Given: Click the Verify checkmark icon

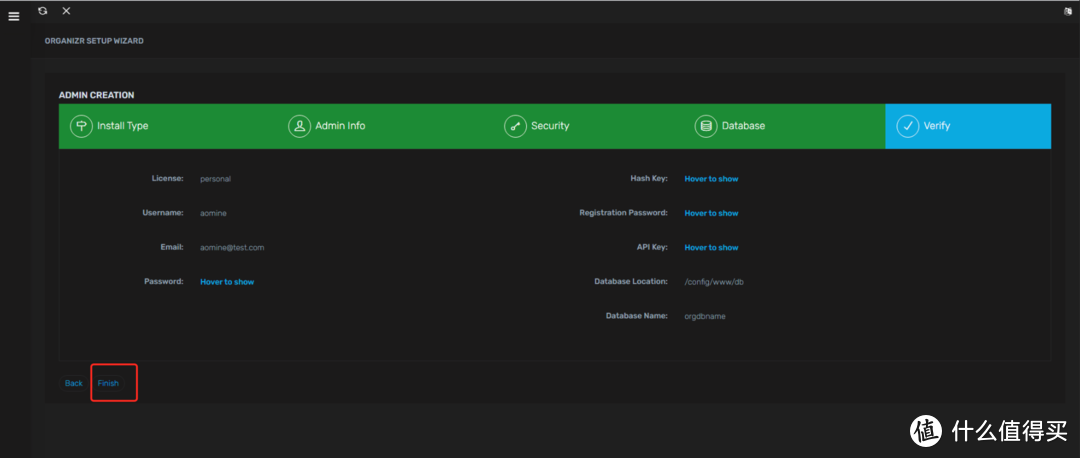Looking at the screenshot, I should click(907, 126).
